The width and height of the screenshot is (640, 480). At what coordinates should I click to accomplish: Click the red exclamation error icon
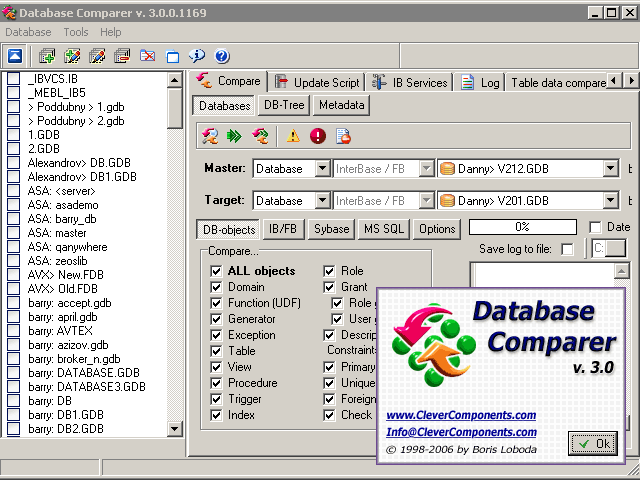pos(318,136)
